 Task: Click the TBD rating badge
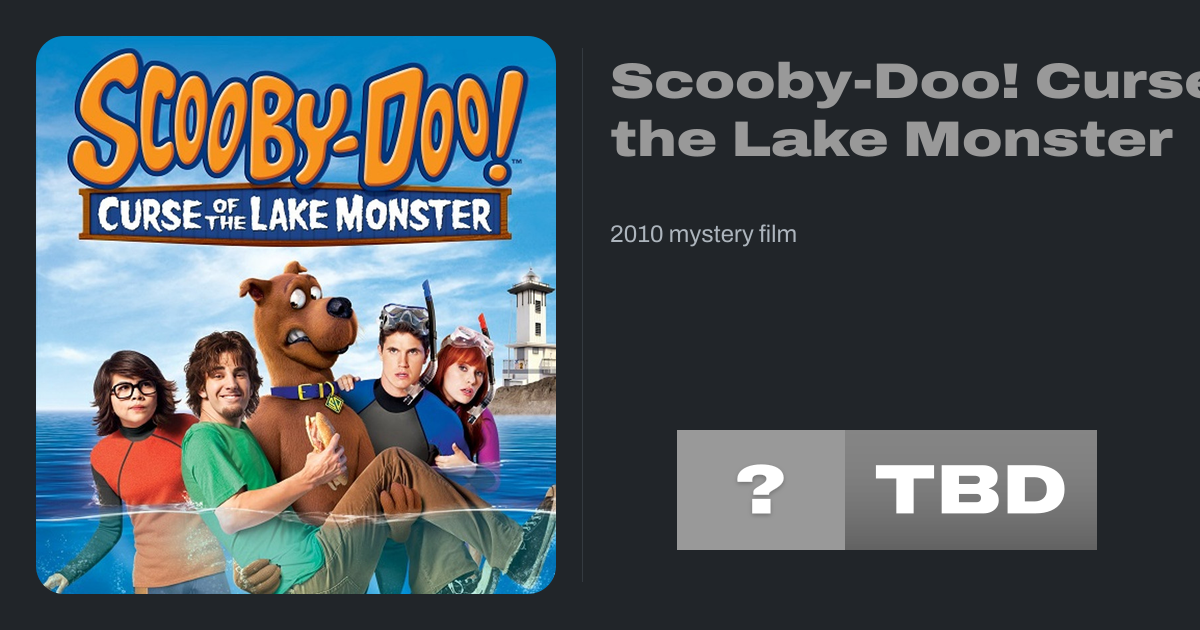970,490
